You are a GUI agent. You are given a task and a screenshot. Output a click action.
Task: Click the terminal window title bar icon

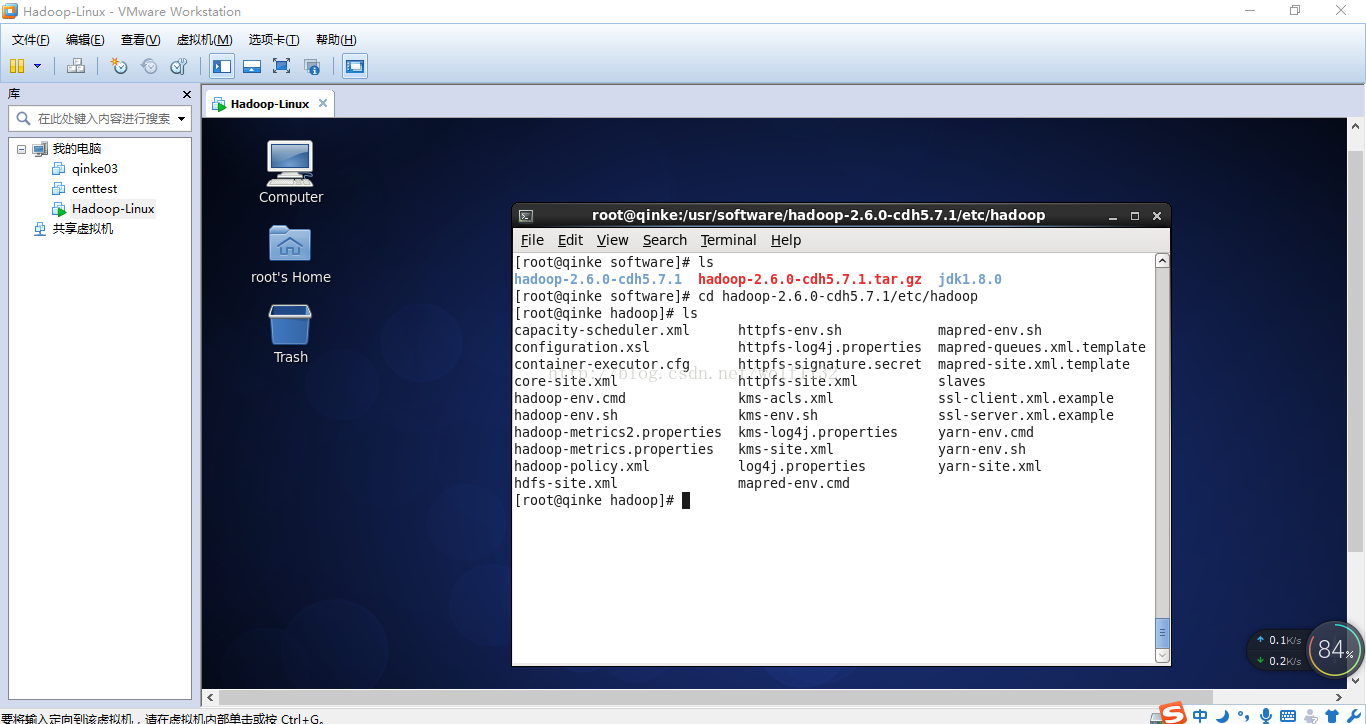[526, 215]
